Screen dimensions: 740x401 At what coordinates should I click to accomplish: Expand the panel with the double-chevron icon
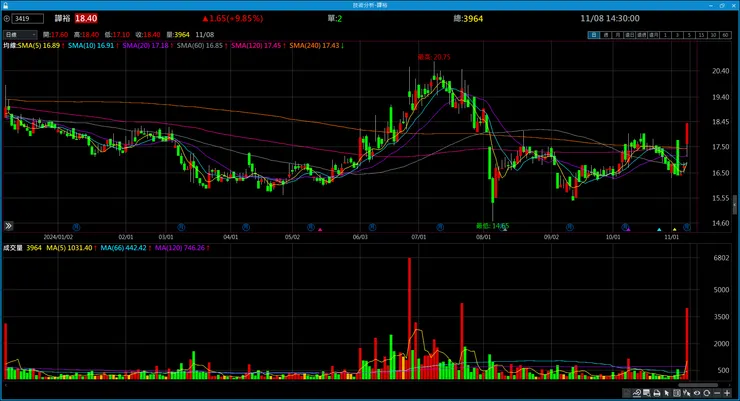[8, 226]
